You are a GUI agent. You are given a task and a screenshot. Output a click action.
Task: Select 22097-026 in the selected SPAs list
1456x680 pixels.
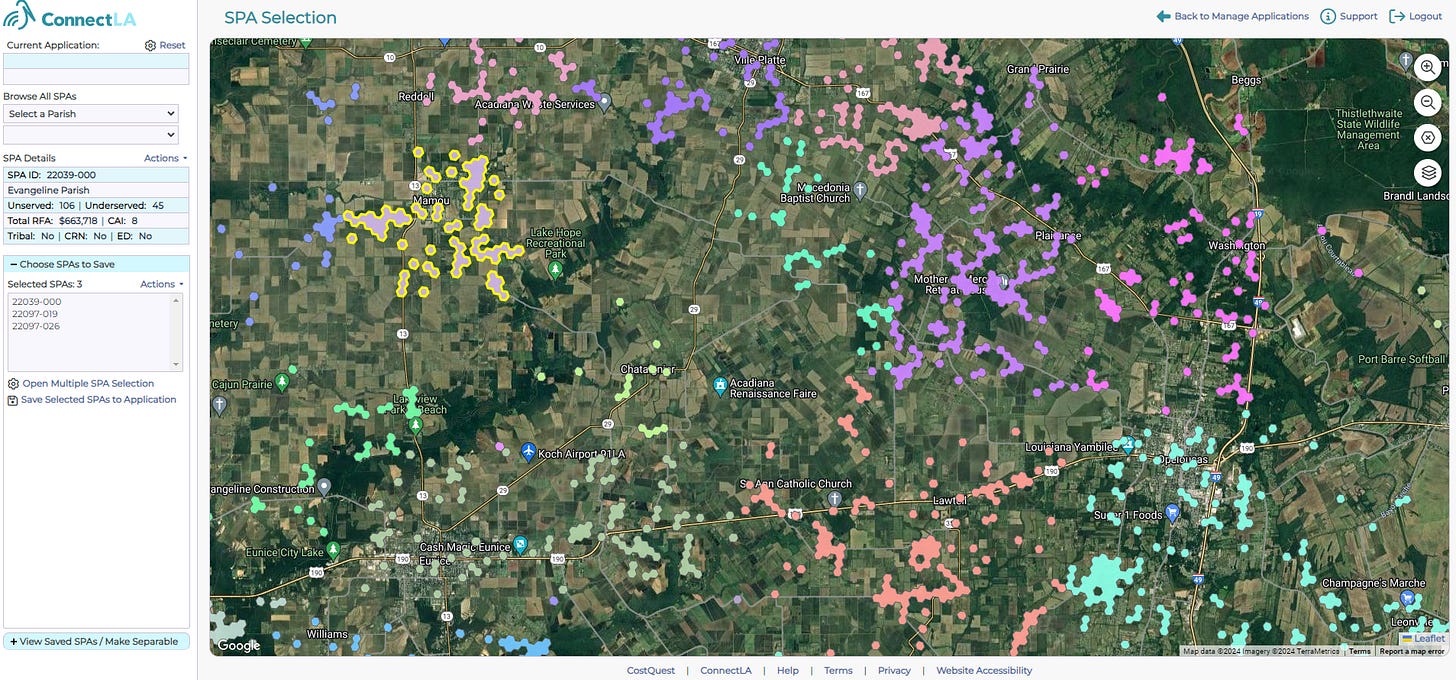36,327
